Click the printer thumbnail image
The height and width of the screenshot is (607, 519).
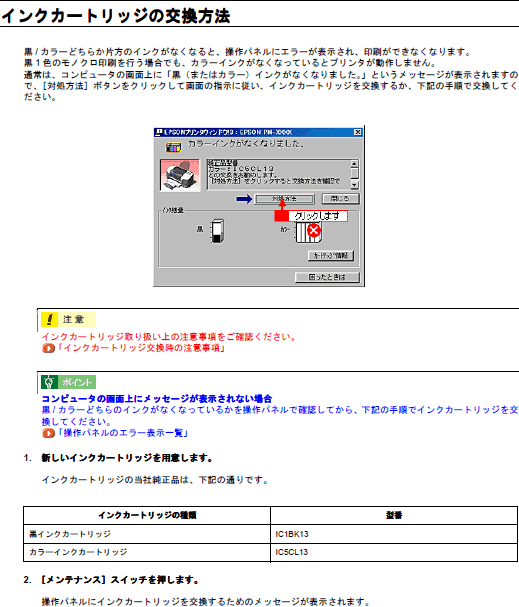pos(180,175)
